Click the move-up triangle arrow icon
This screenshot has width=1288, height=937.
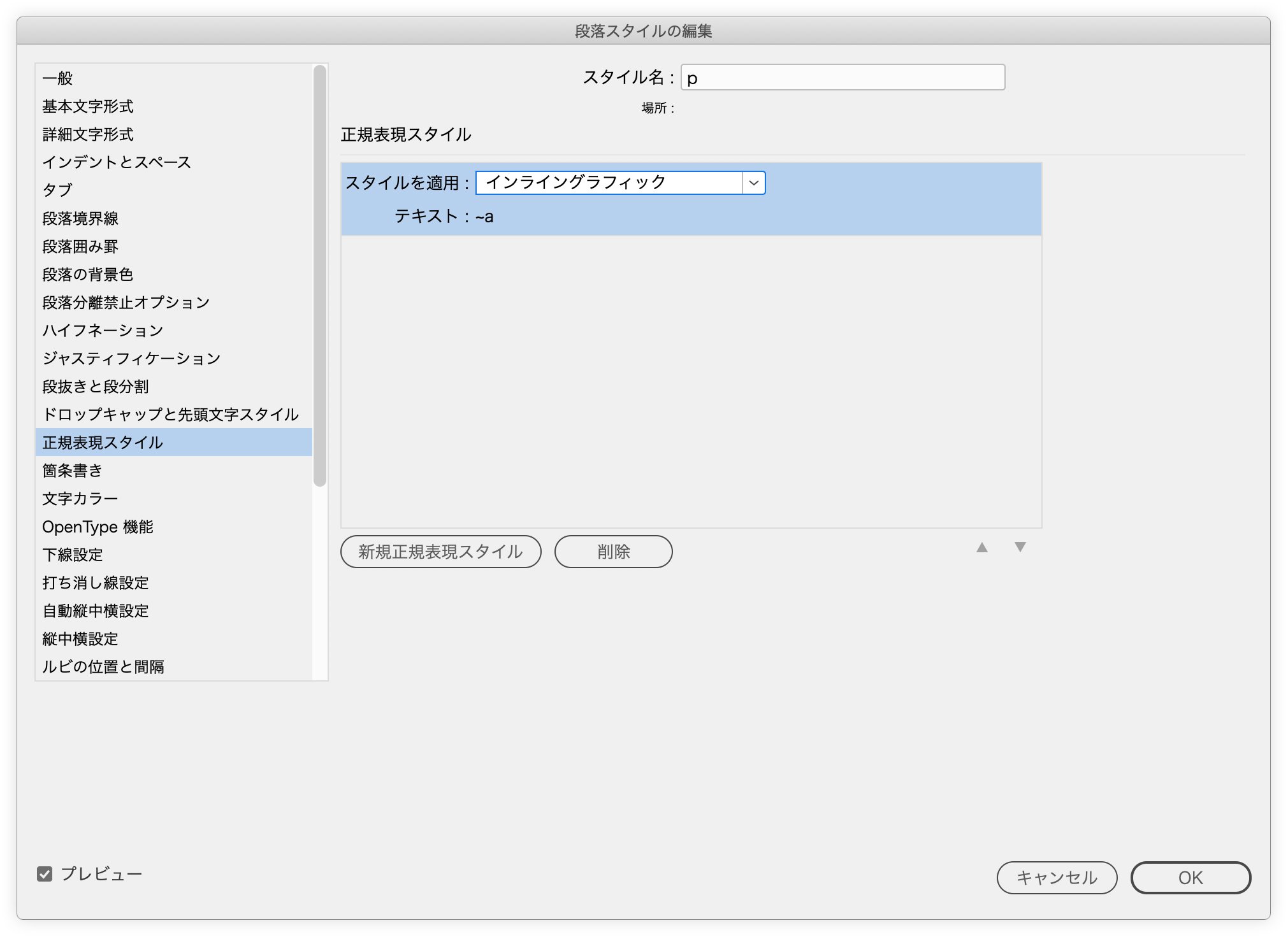[x=981, y=548]
